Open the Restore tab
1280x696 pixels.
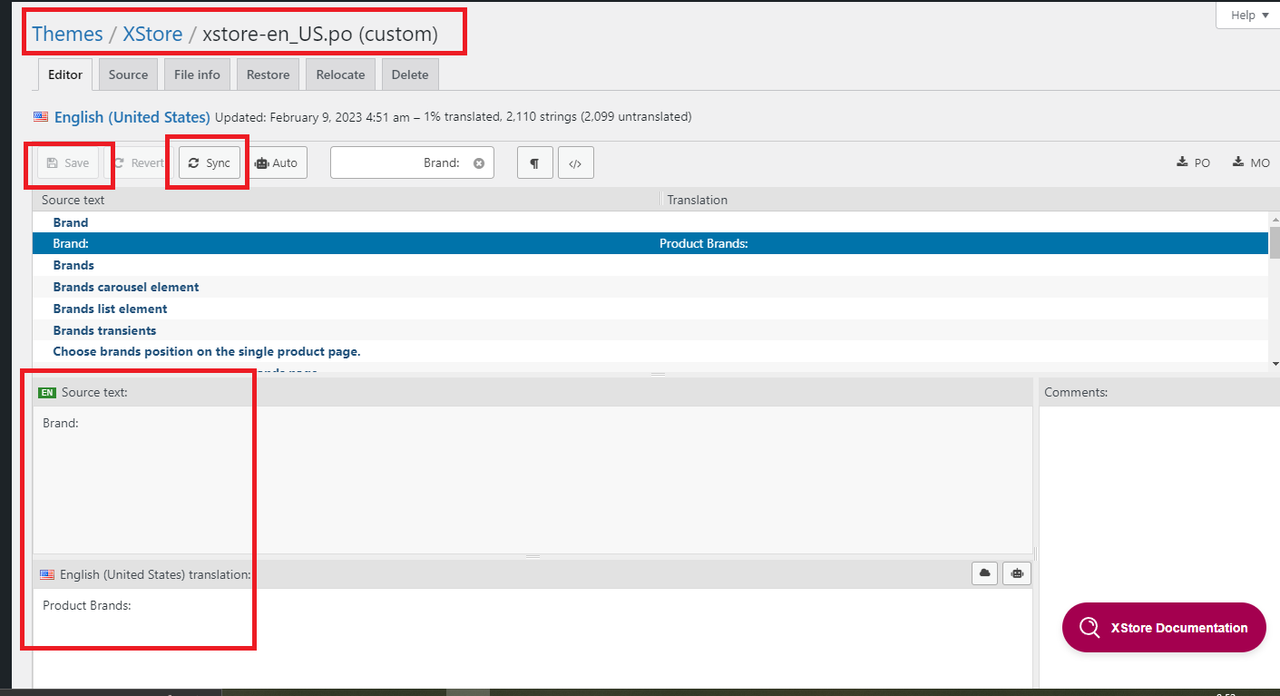click(x=268, y=75)
